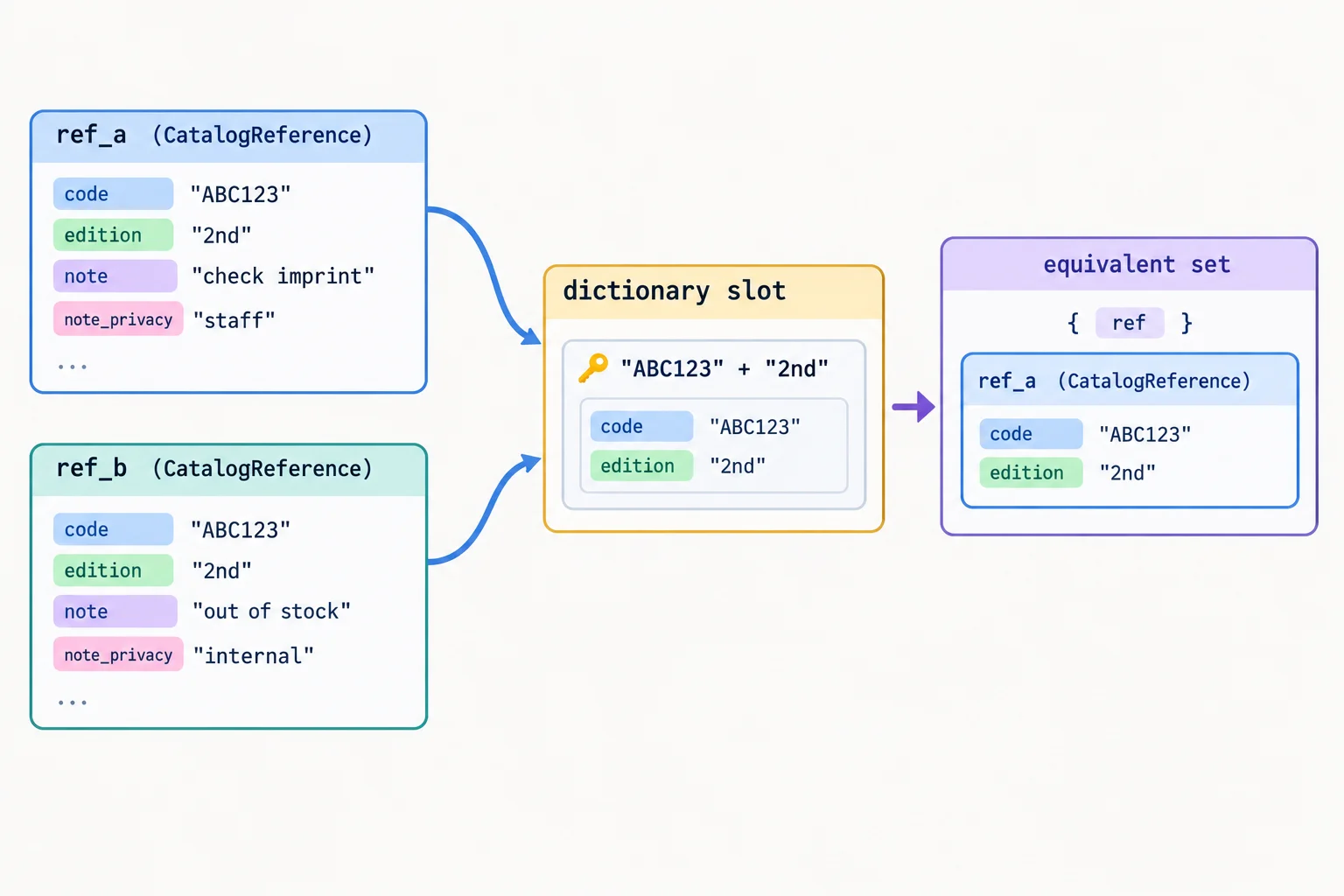Image resolution: width=1344 pixels, height=896 pixels.
Task: Select "ABC123" value in ref_b card
Action: 241,529
